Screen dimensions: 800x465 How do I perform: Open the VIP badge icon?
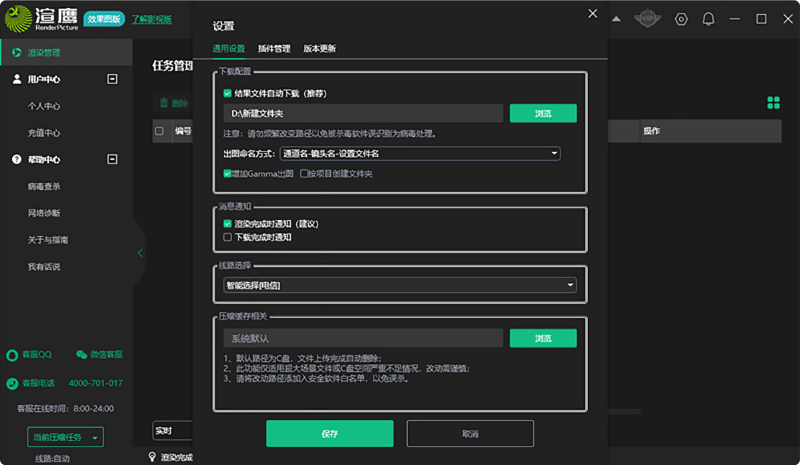[647, 19]
